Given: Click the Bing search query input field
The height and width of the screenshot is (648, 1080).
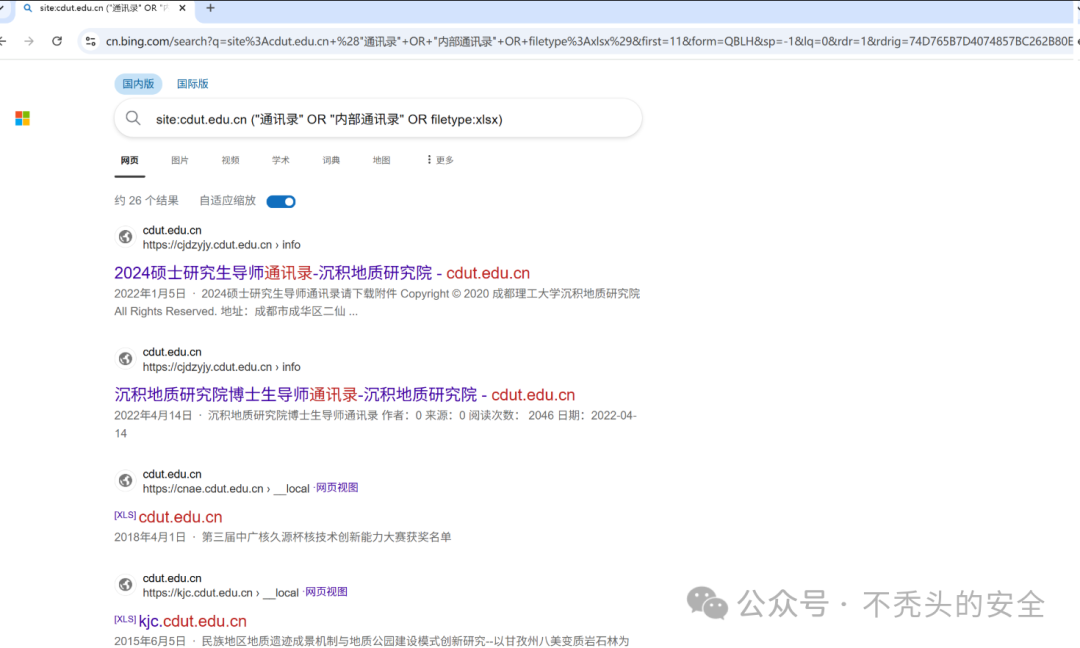Looking at the screenshot, I should [378, 118].
